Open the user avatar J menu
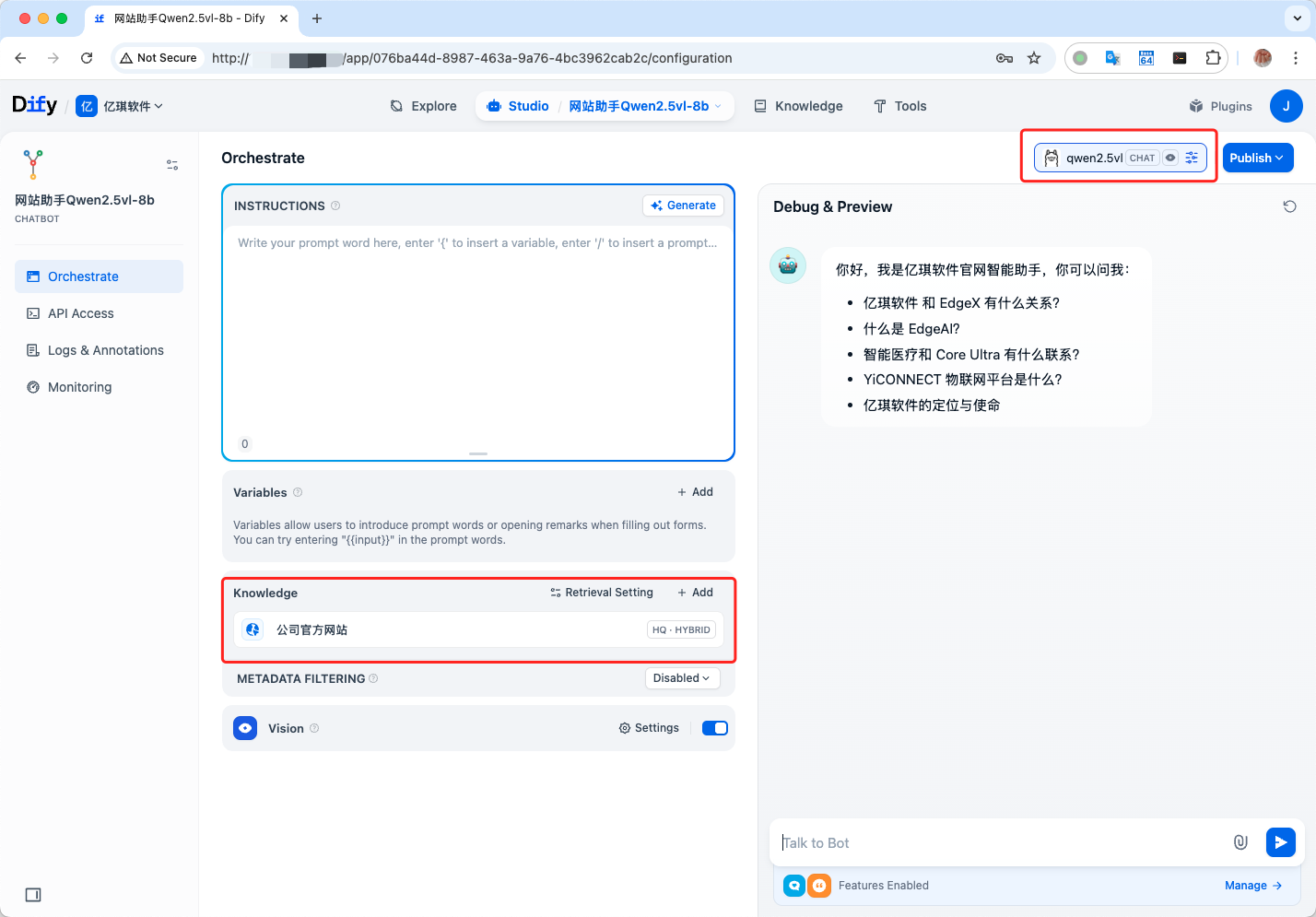Screen dimensions: 1316x917 [x=1286, y=106]
